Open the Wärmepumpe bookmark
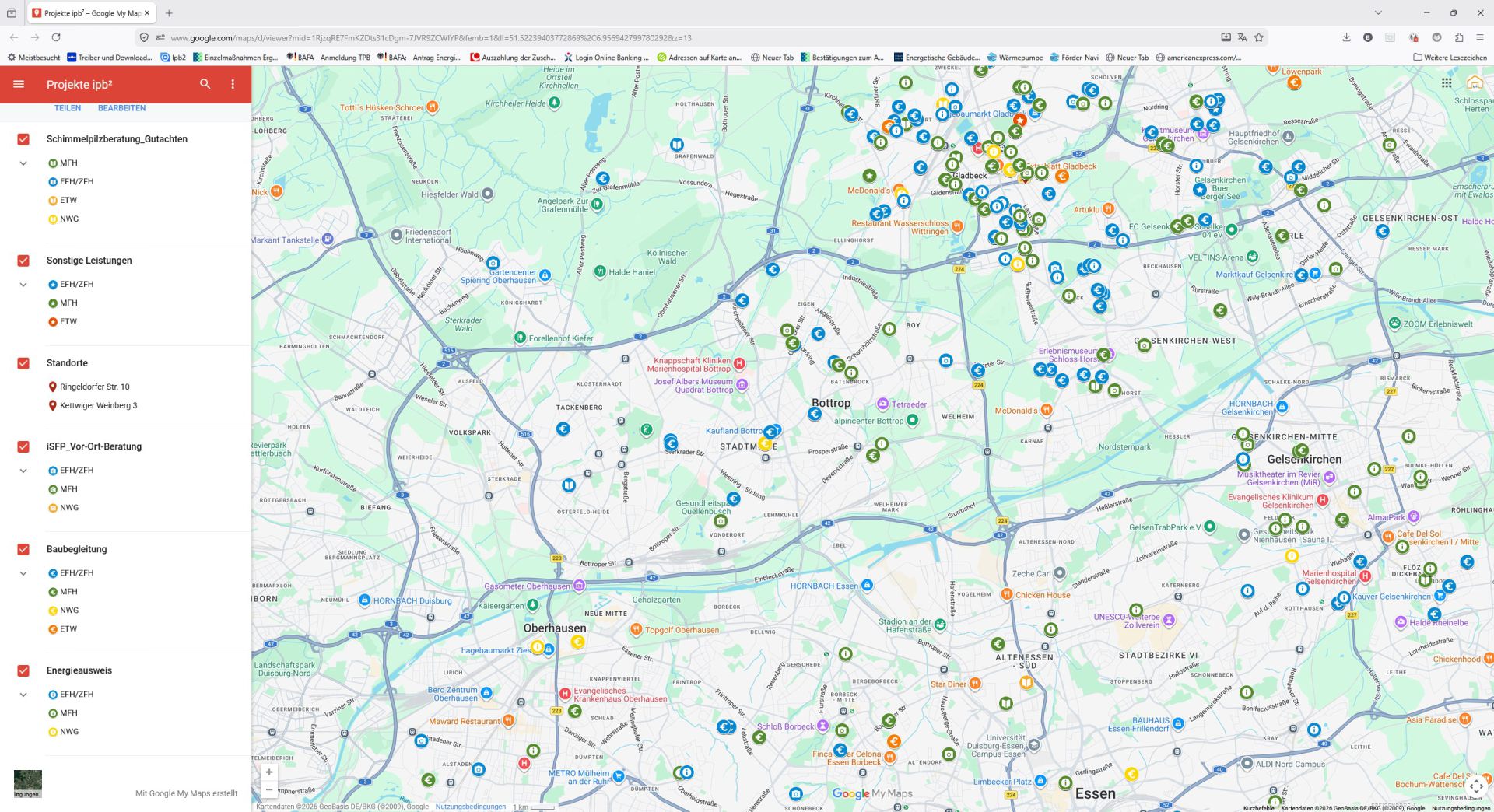Viewport: 1494px width, 812px height. point(1015,58)
